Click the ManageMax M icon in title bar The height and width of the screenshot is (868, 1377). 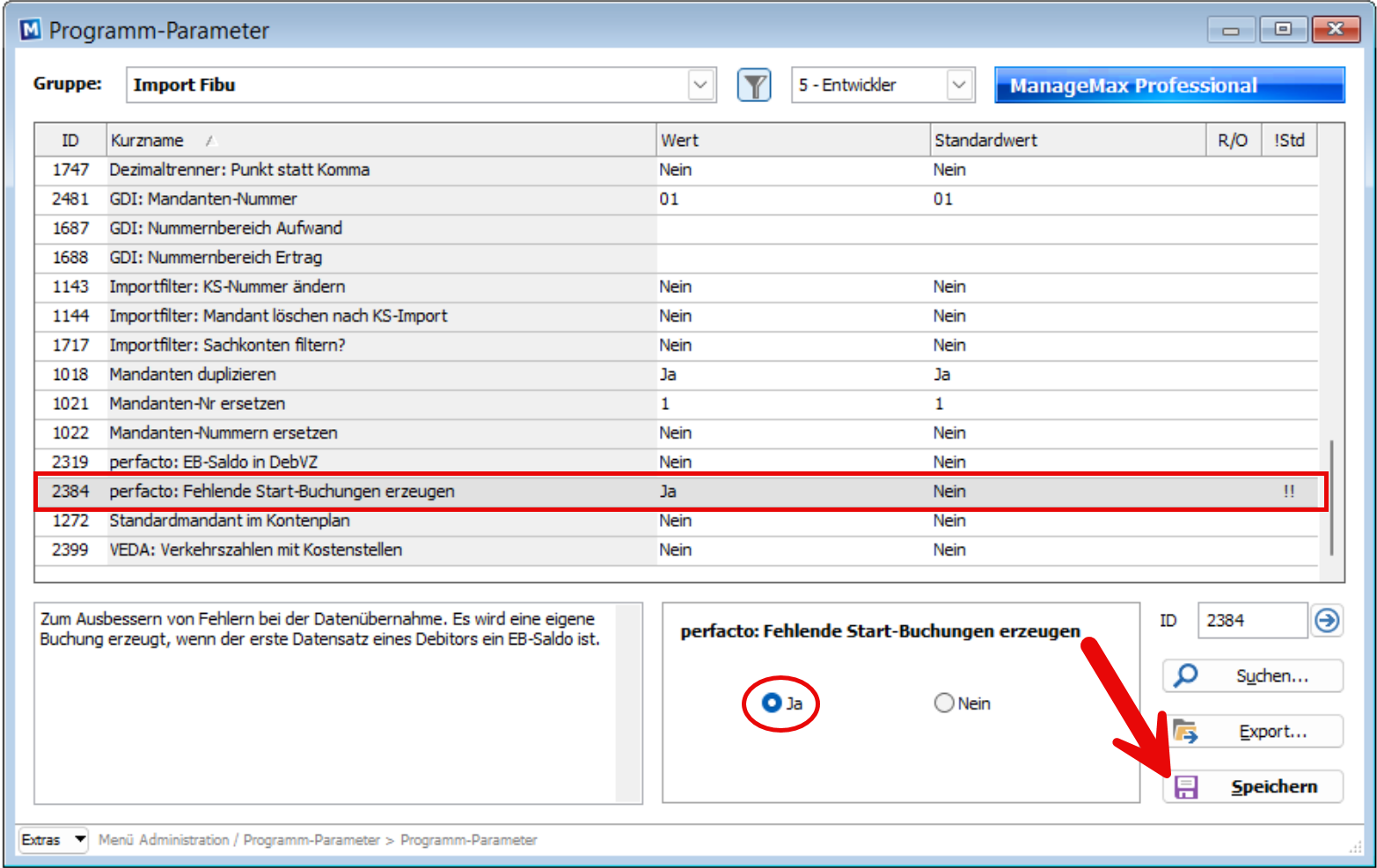31,30
